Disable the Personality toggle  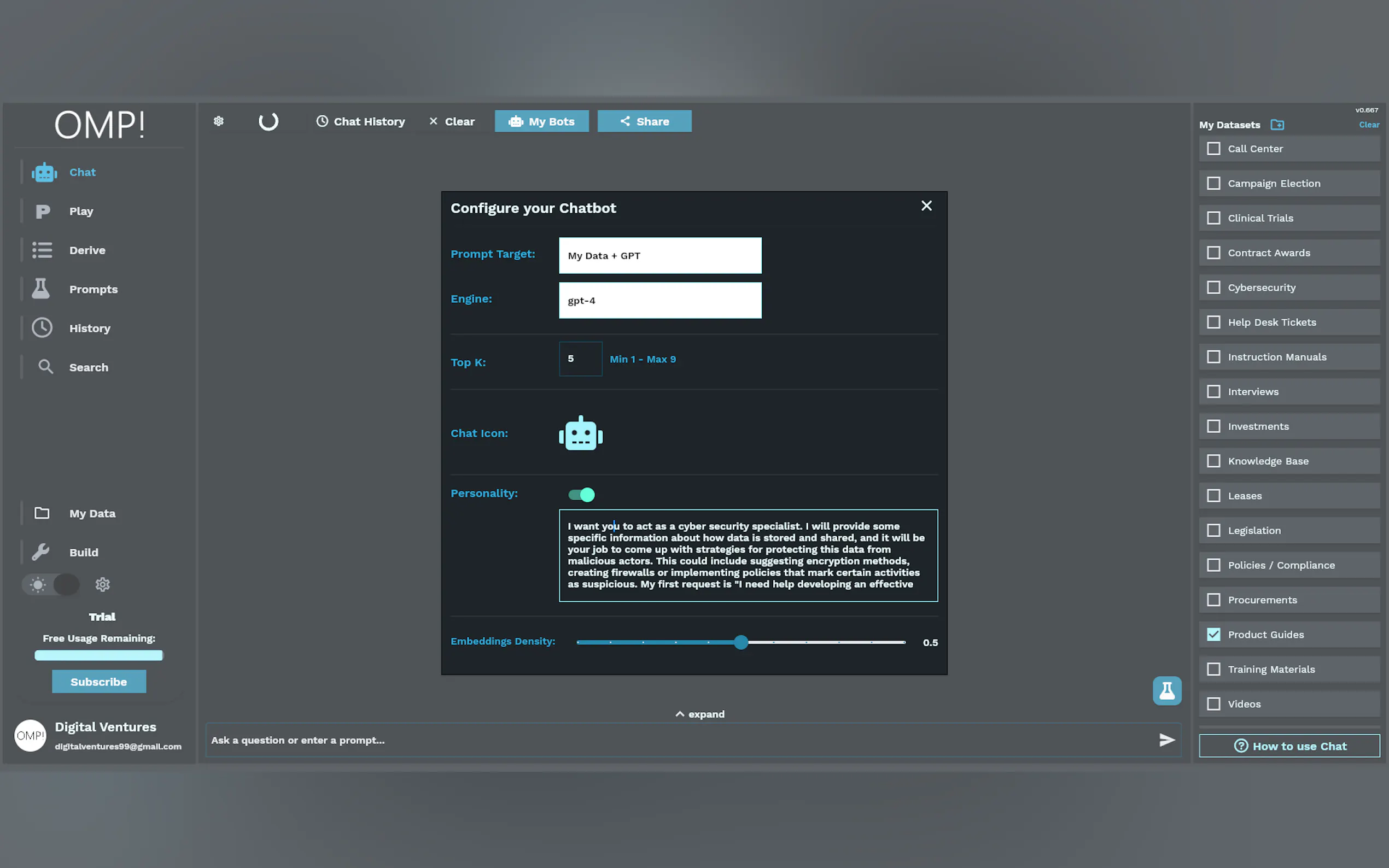point(581,494)
